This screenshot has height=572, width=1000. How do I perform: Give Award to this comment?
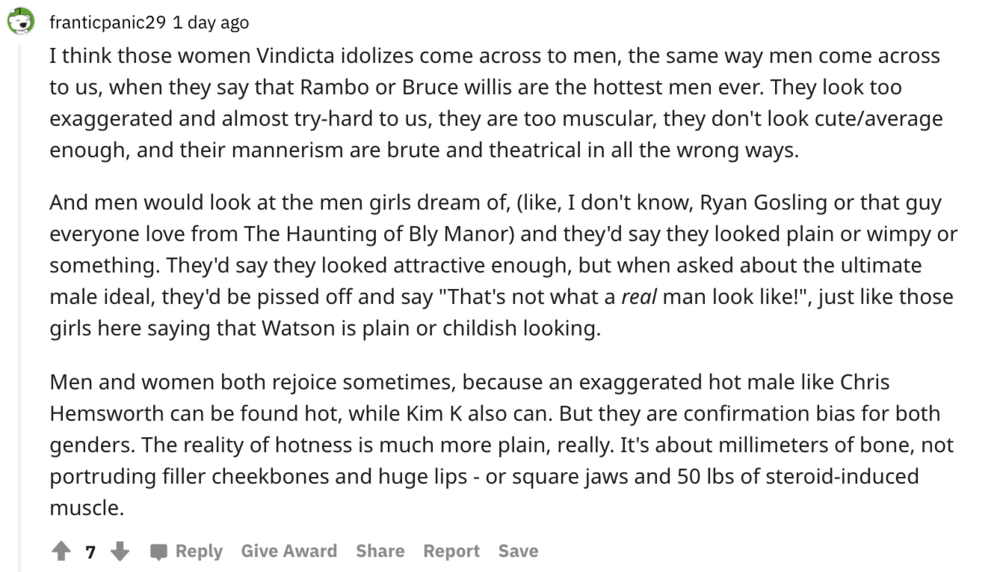289,551
